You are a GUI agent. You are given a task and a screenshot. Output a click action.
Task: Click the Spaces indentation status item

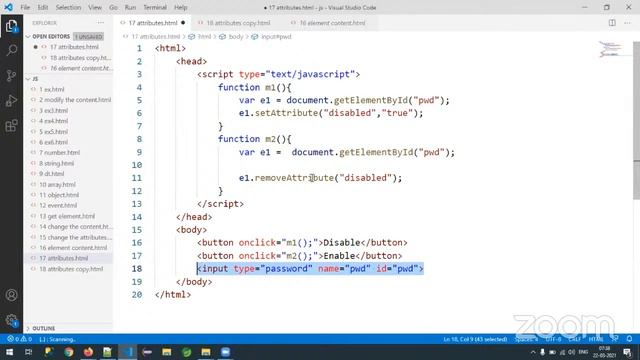coord(526,339)
